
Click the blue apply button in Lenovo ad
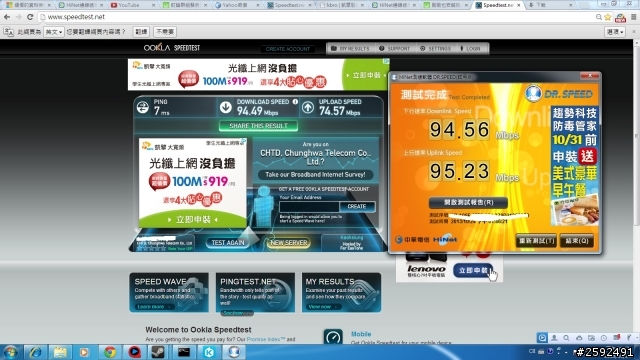(x=473, y=270)
